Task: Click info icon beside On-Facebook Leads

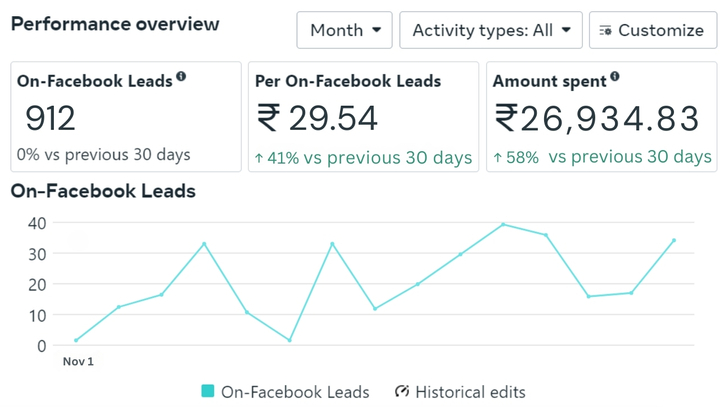Action: pos(181,77)
